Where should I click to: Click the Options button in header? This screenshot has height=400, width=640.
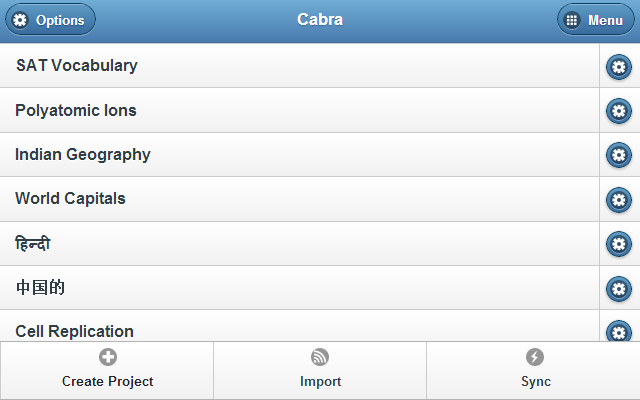[50, 20]
